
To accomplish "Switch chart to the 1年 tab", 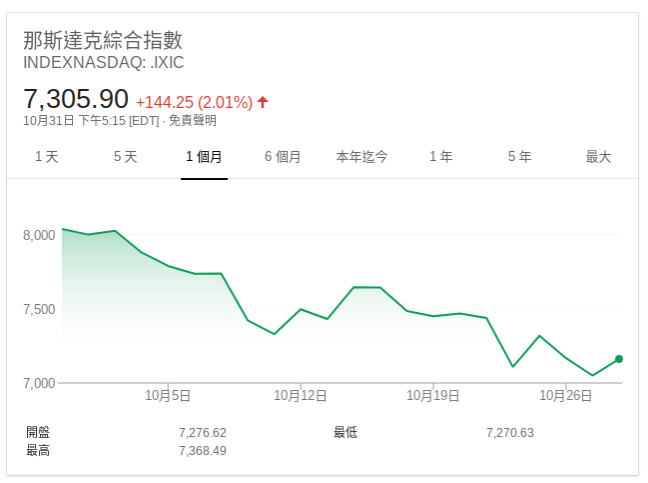I will (440, 157).
